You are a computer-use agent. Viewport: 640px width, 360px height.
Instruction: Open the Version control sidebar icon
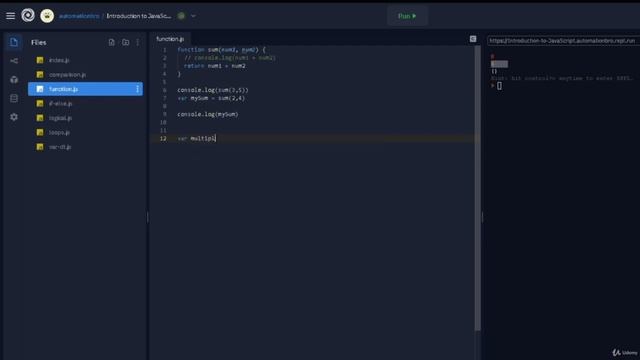pyautogui.click(x=14, y=61)
